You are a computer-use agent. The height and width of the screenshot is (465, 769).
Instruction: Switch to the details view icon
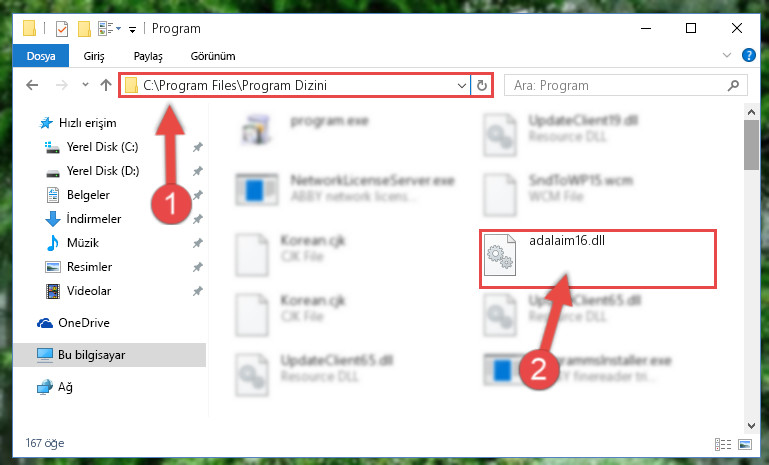point(722,444)
